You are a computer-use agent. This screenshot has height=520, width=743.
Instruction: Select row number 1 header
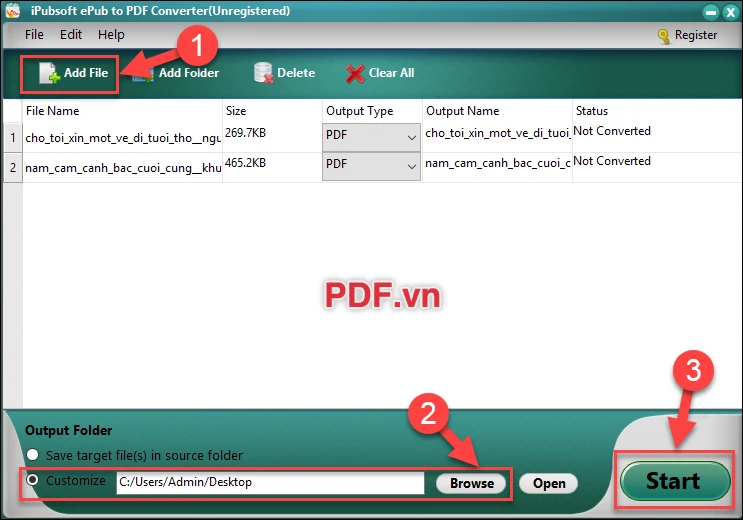13,138
